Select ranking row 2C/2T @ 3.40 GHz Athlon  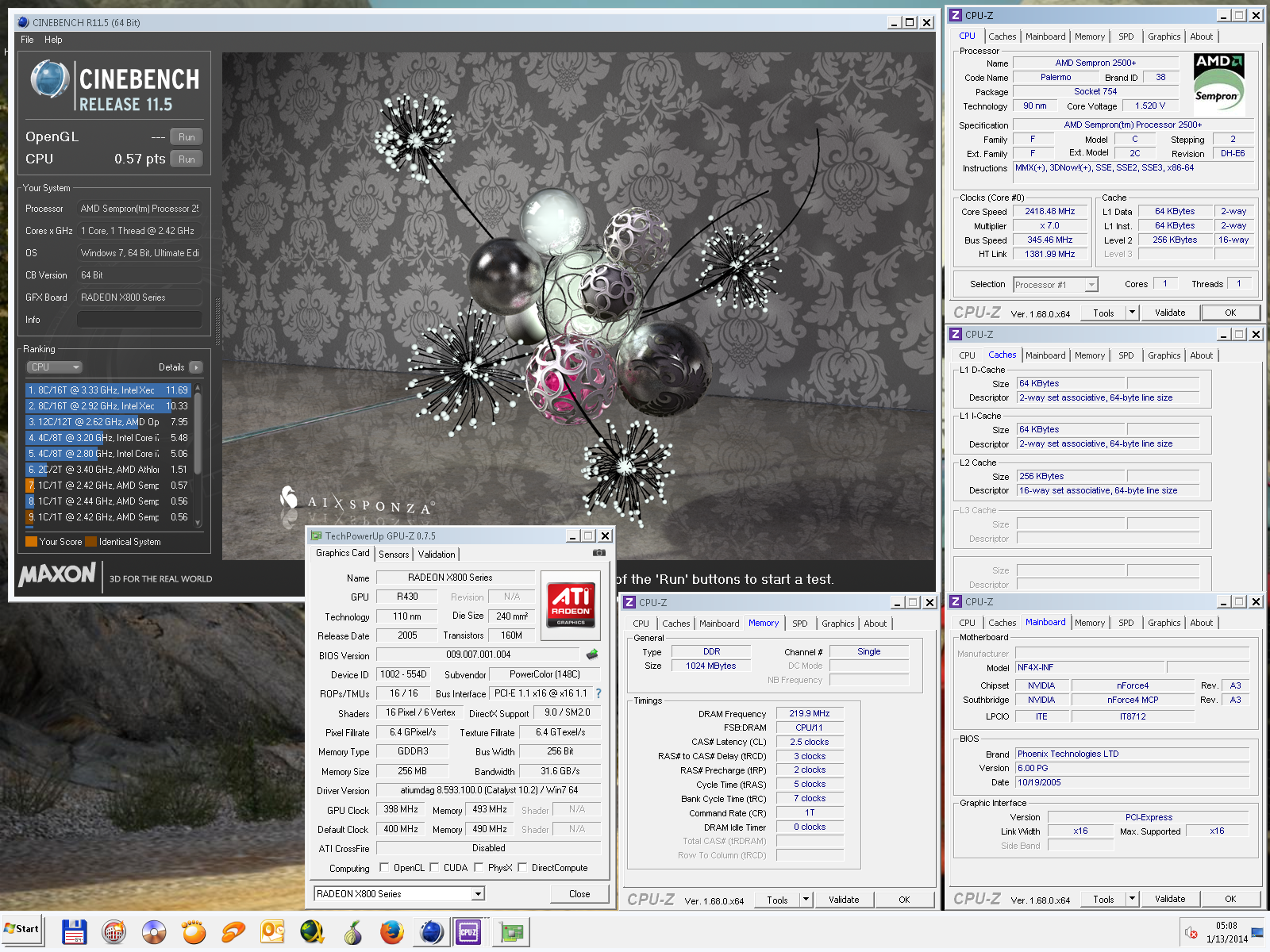(109, 470)
